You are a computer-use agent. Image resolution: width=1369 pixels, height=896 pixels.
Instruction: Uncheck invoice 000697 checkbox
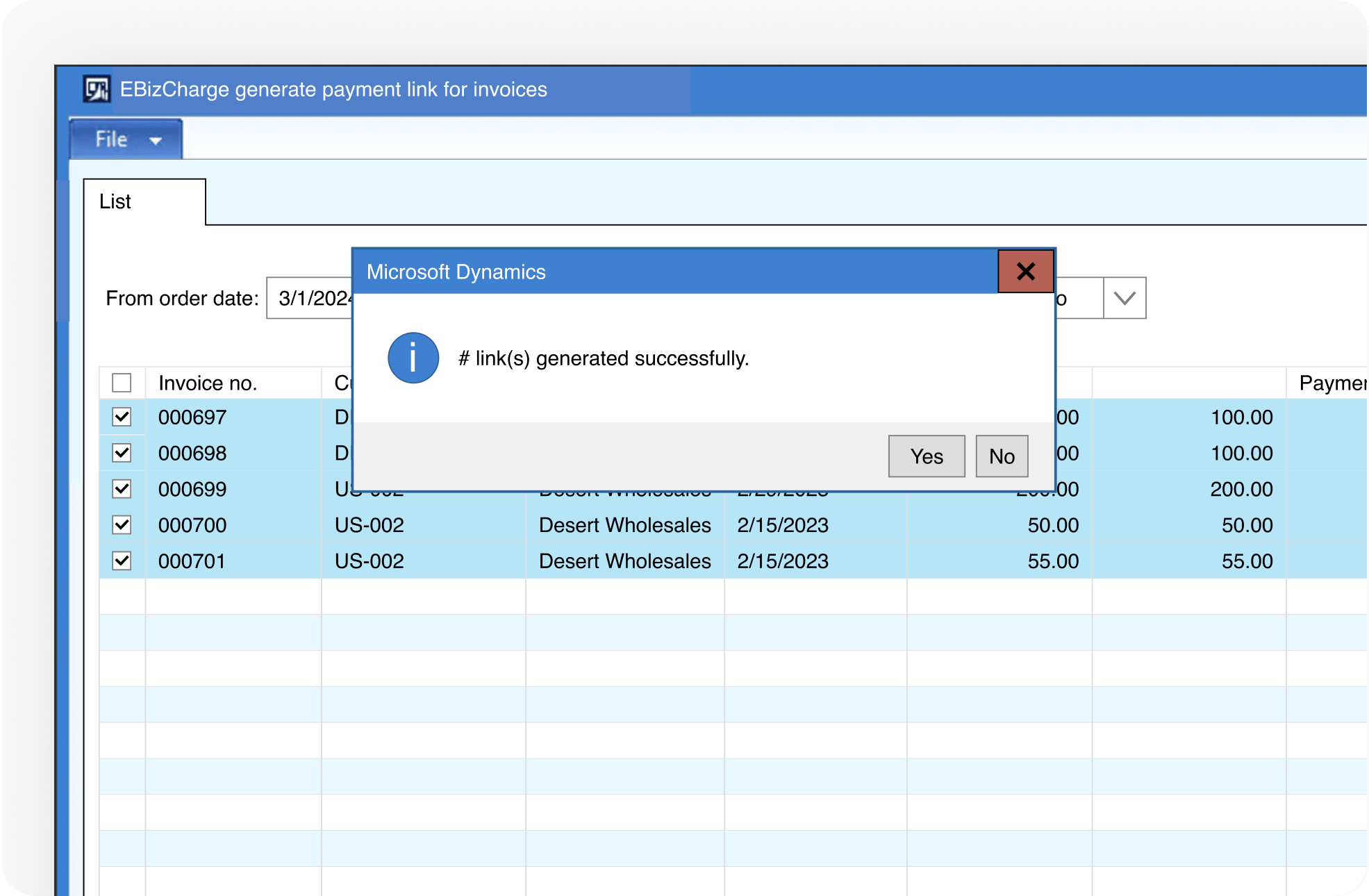tap(122, 417)
